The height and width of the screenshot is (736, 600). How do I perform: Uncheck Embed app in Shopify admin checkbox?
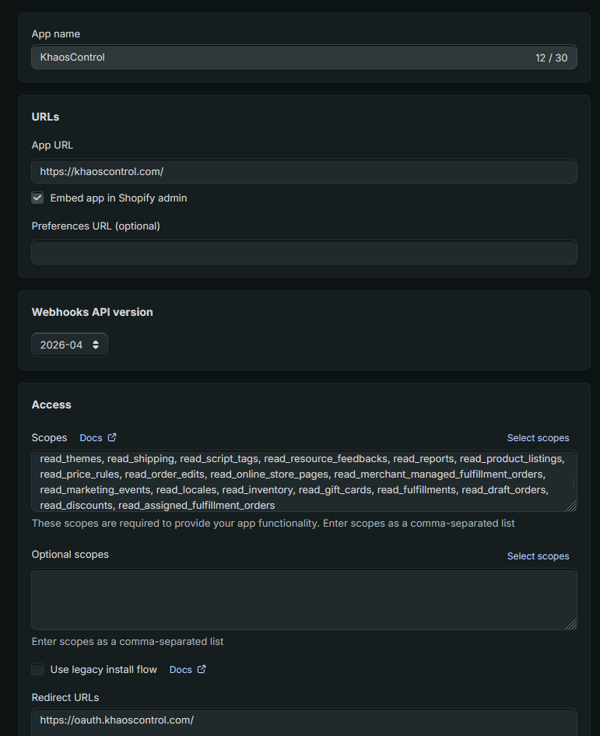pos(38,198)
